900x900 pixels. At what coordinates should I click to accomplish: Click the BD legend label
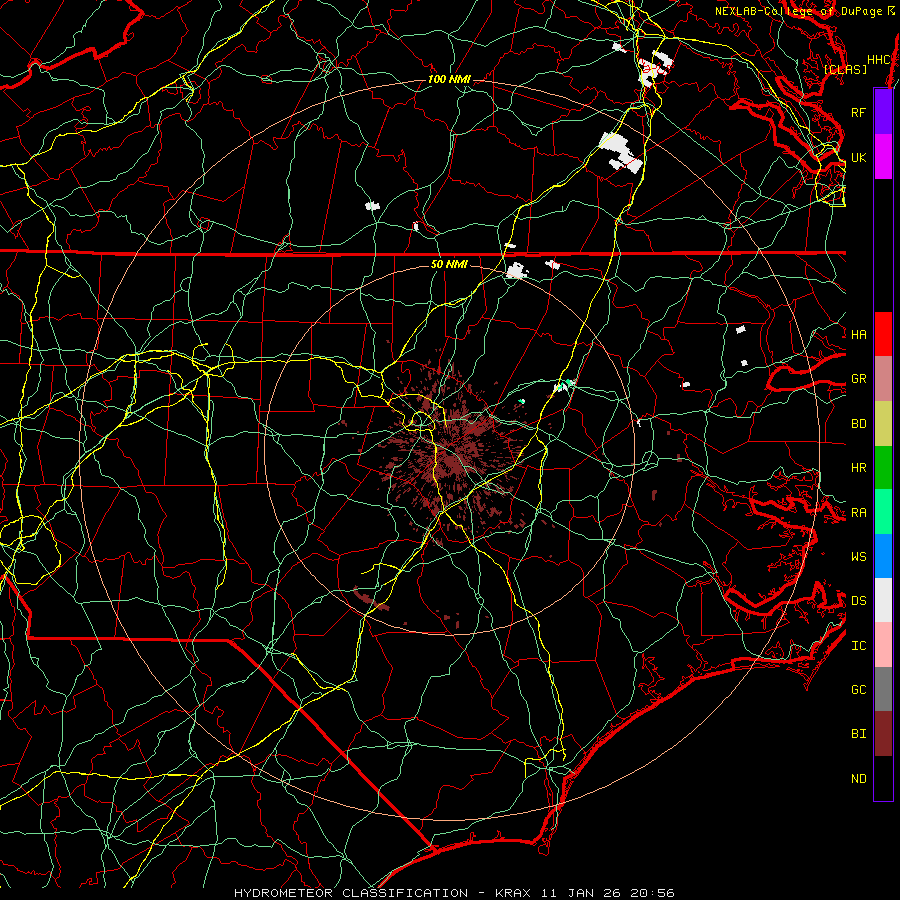858,424
